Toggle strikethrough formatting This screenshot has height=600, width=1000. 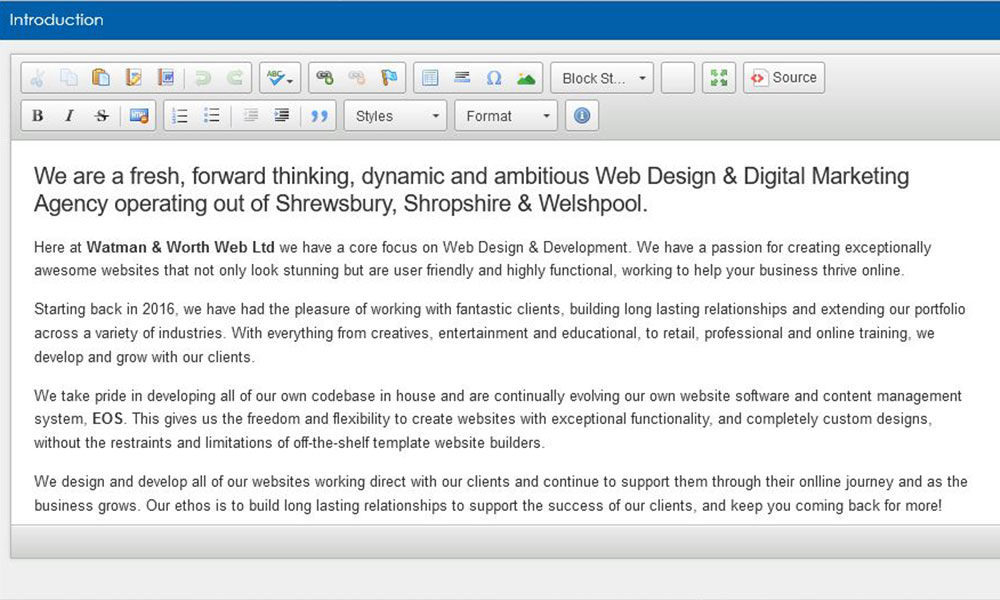point(101,116)
